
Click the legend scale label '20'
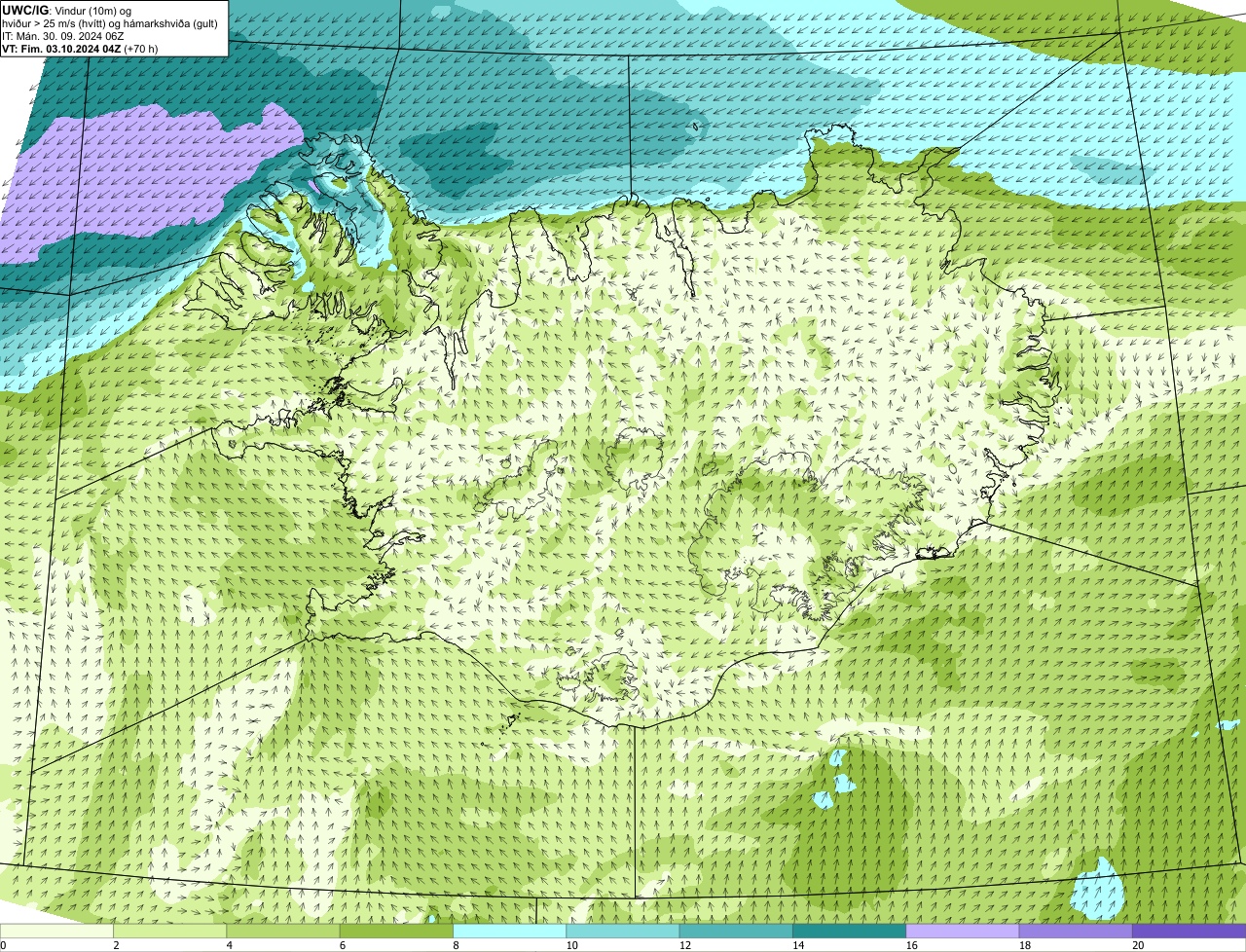[x=1138, y=945]
